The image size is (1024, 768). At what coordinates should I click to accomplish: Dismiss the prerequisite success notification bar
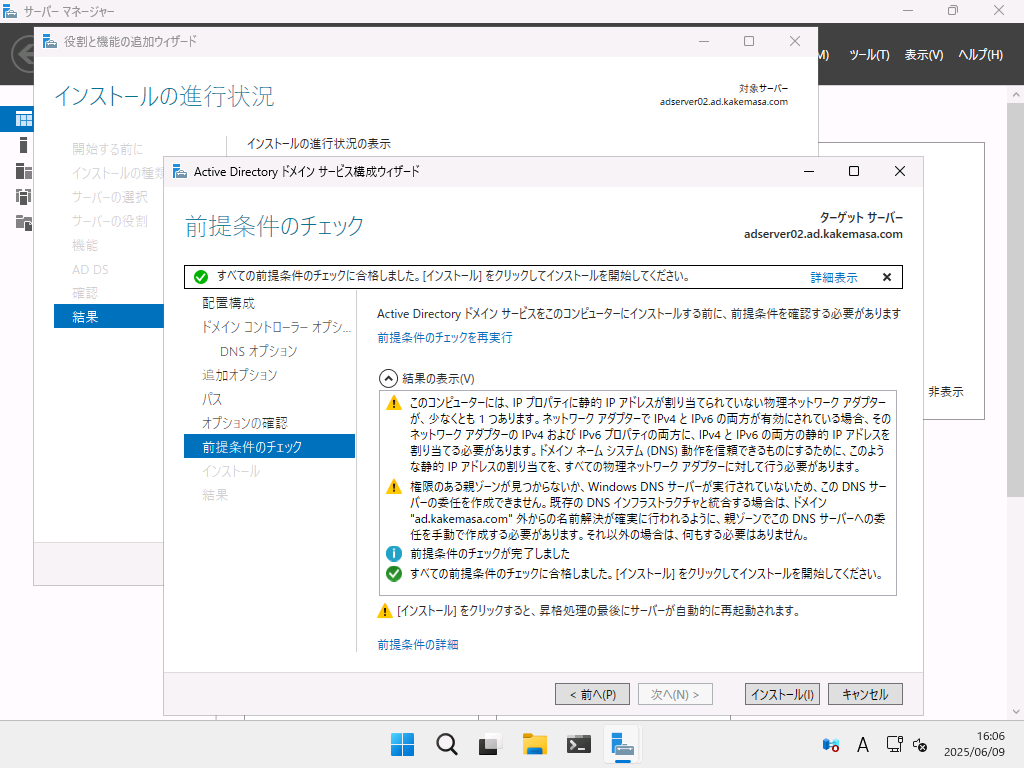[887, 277]
